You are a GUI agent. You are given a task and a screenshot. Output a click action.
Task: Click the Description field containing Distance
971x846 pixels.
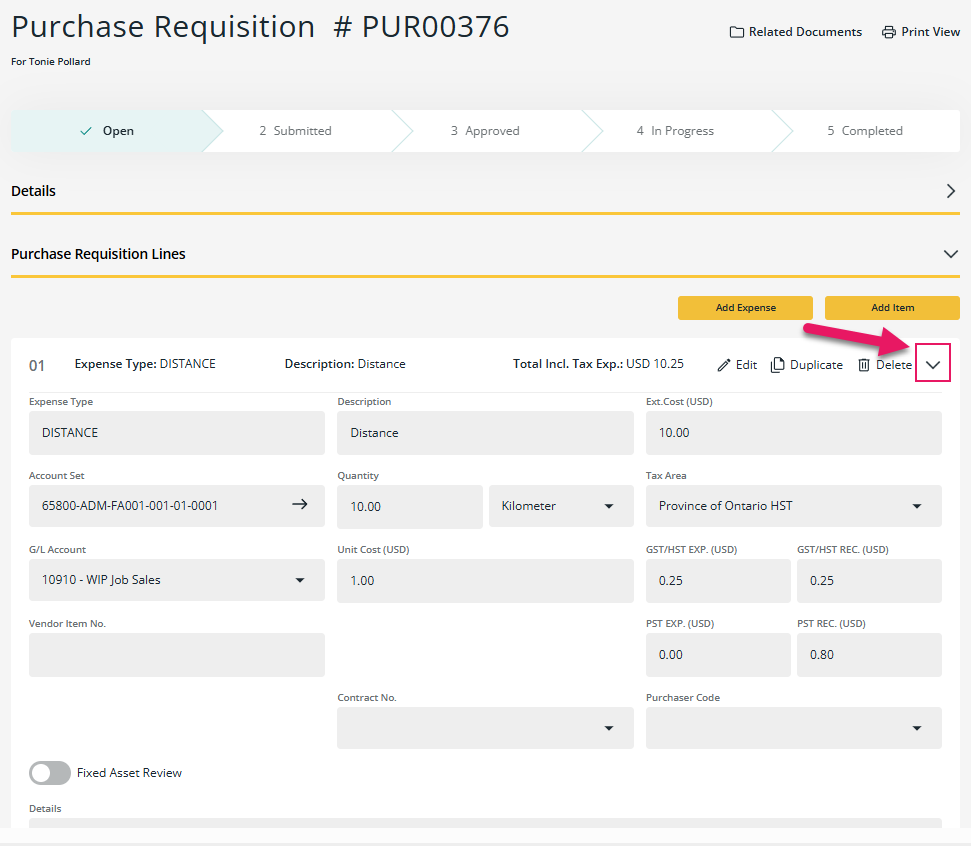pos(485,433)
